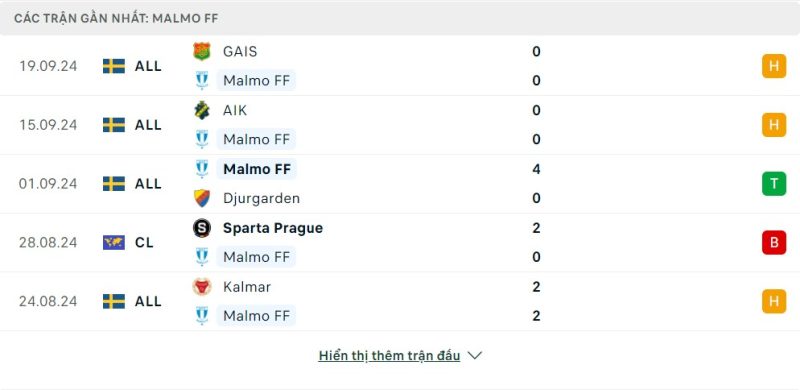Click Malmo FF crest in Djurgarden match
Image resolution: width=800 pixels, height=390 pixels.
click(x=202, y=169)
